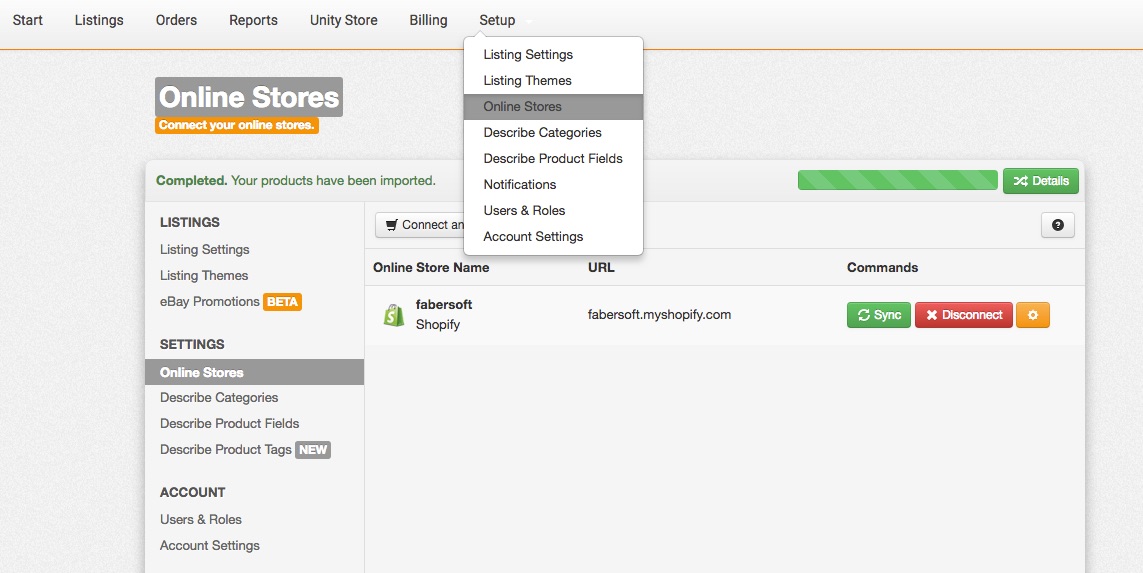Open eBay Promotions in sidebar
This screenshot has height=573, width=1143.
point(209,302)
